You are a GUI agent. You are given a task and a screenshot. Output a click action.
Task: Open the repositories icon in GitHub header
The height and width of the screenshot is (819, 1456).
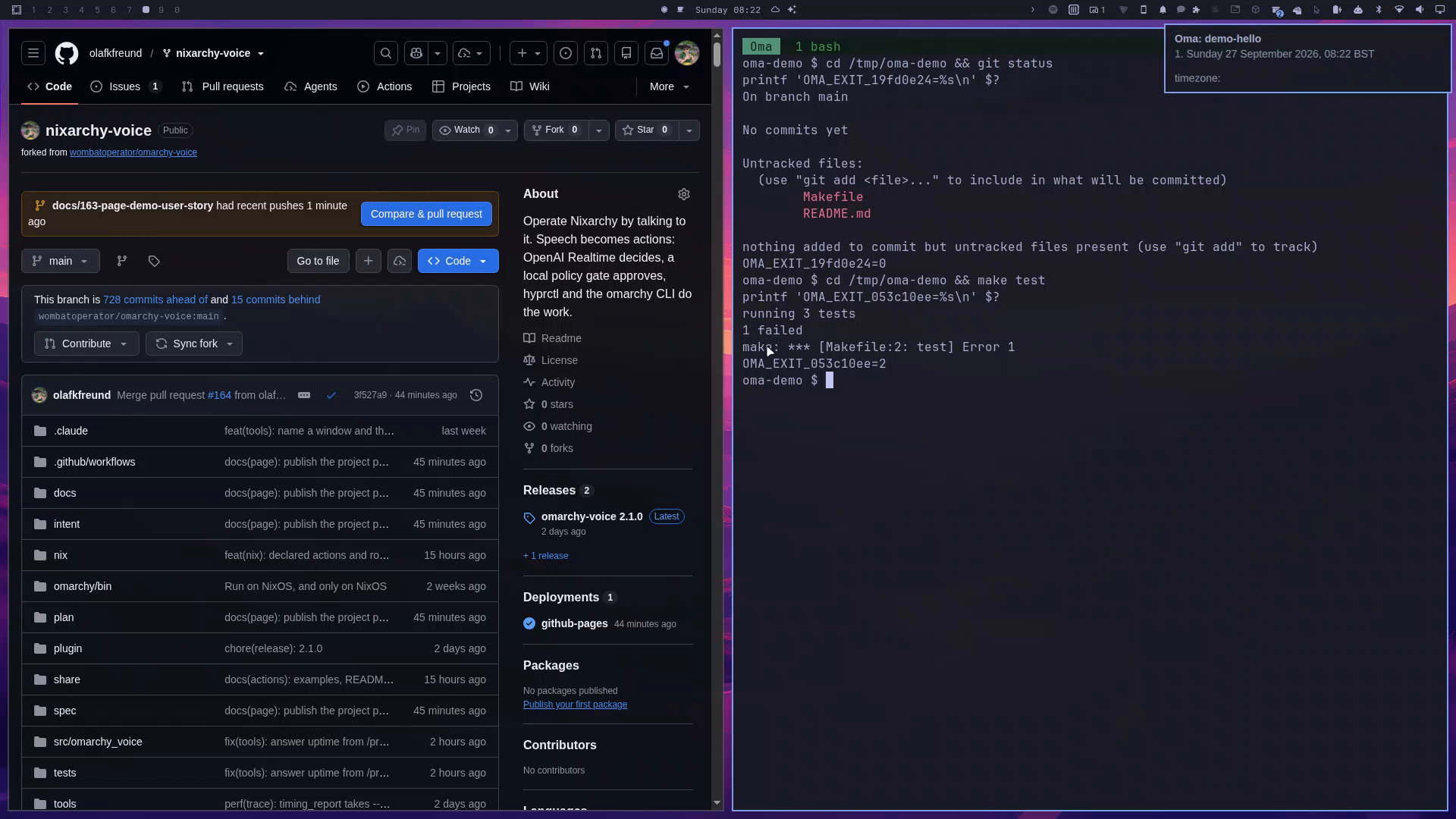tap(626, 53)
